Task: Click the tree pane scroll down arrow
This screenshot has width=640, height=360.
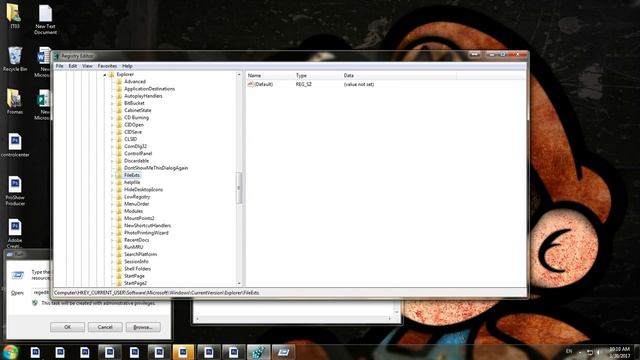Action: point(239,283)
